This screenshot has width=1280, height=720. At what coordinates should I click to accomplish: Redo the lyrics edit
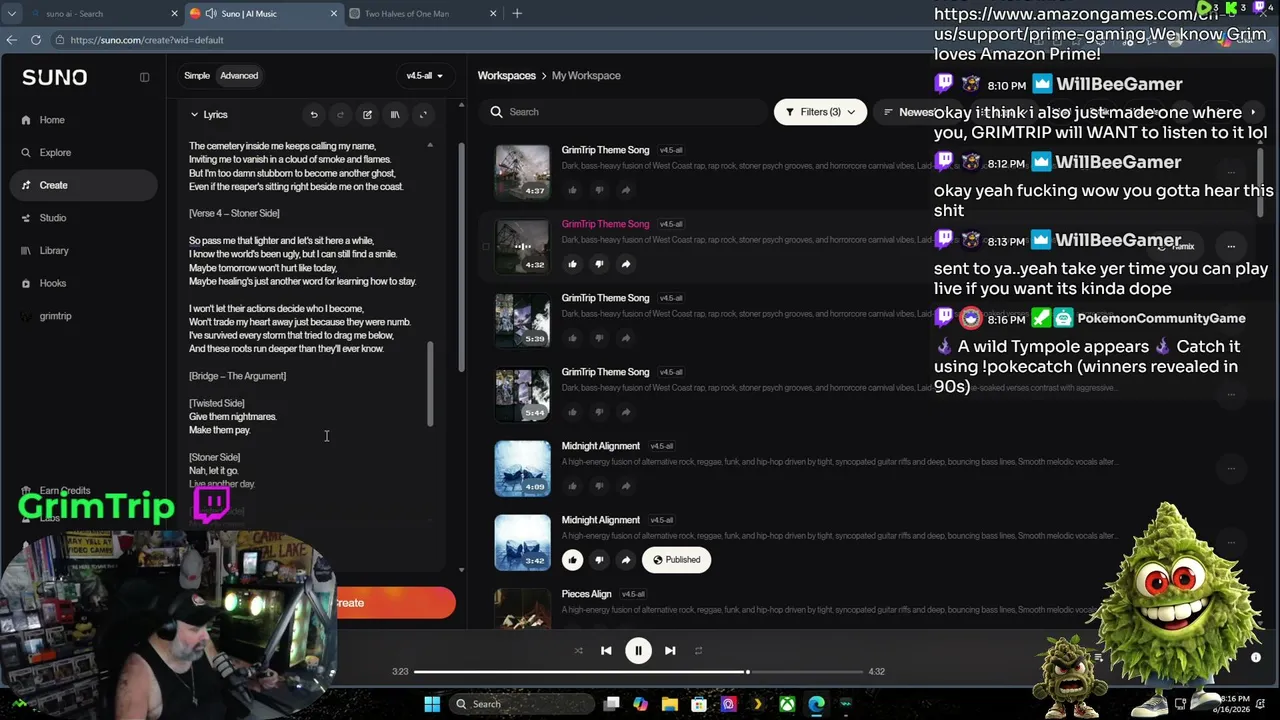point(340,115)
